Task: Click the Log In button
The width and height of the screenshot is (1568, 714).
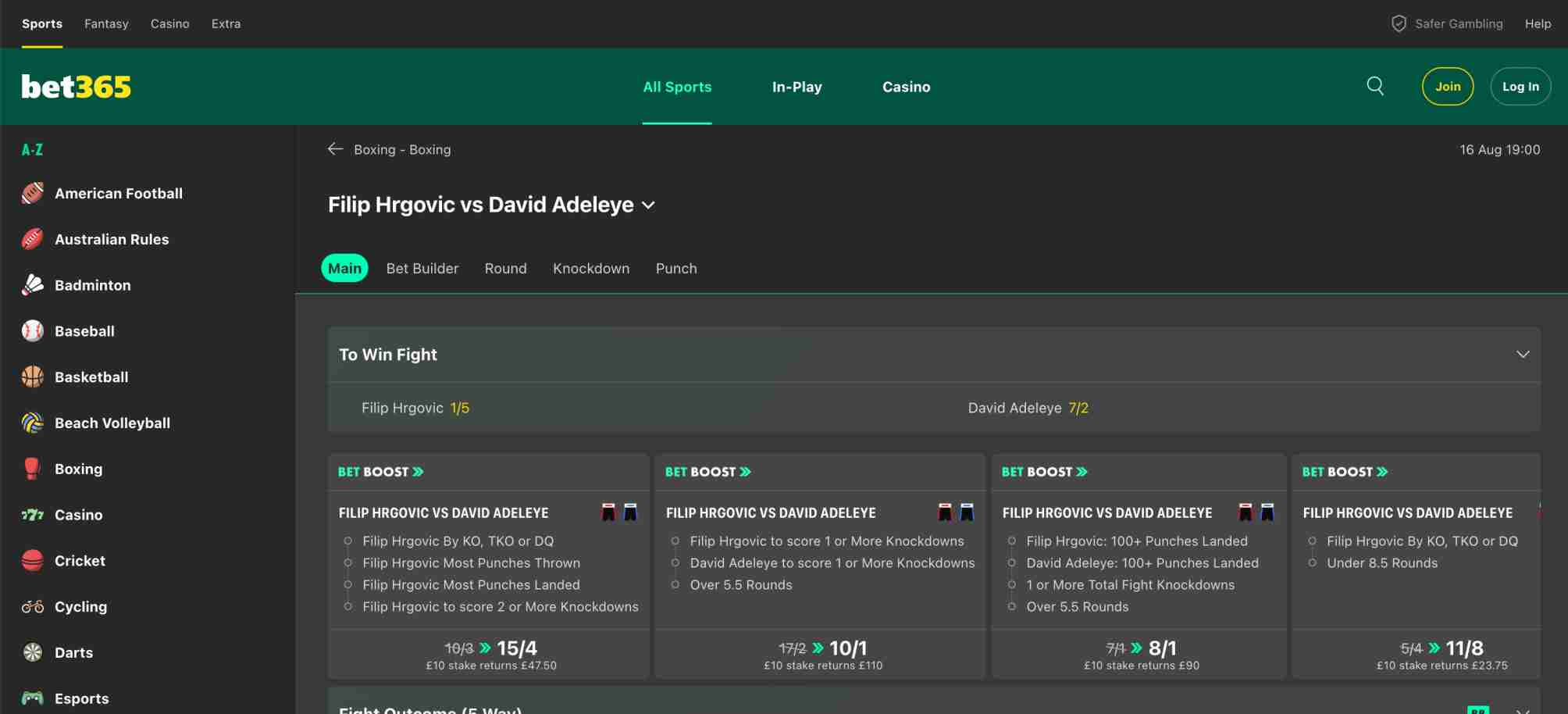Action: pyautogui.click(x=1520, y=86)
